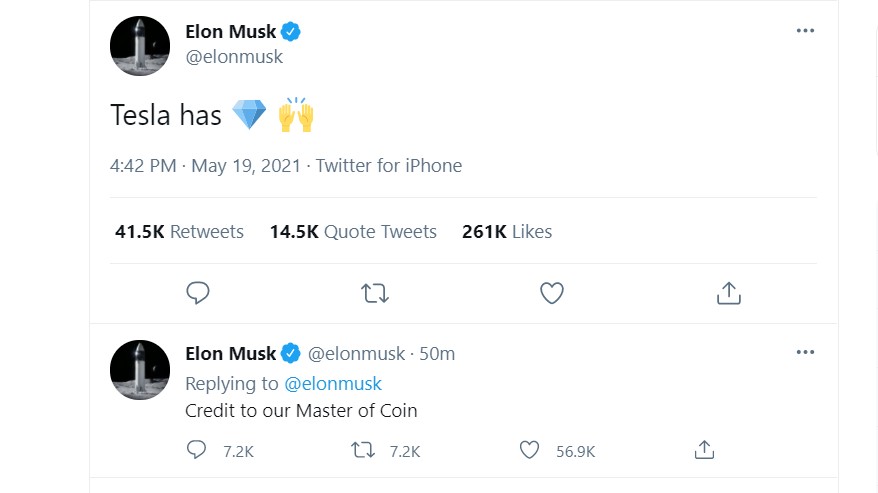Screen dimensions: 878x493
Task: View the 14.5K Quote Tweets
Action: click(353, 232)
